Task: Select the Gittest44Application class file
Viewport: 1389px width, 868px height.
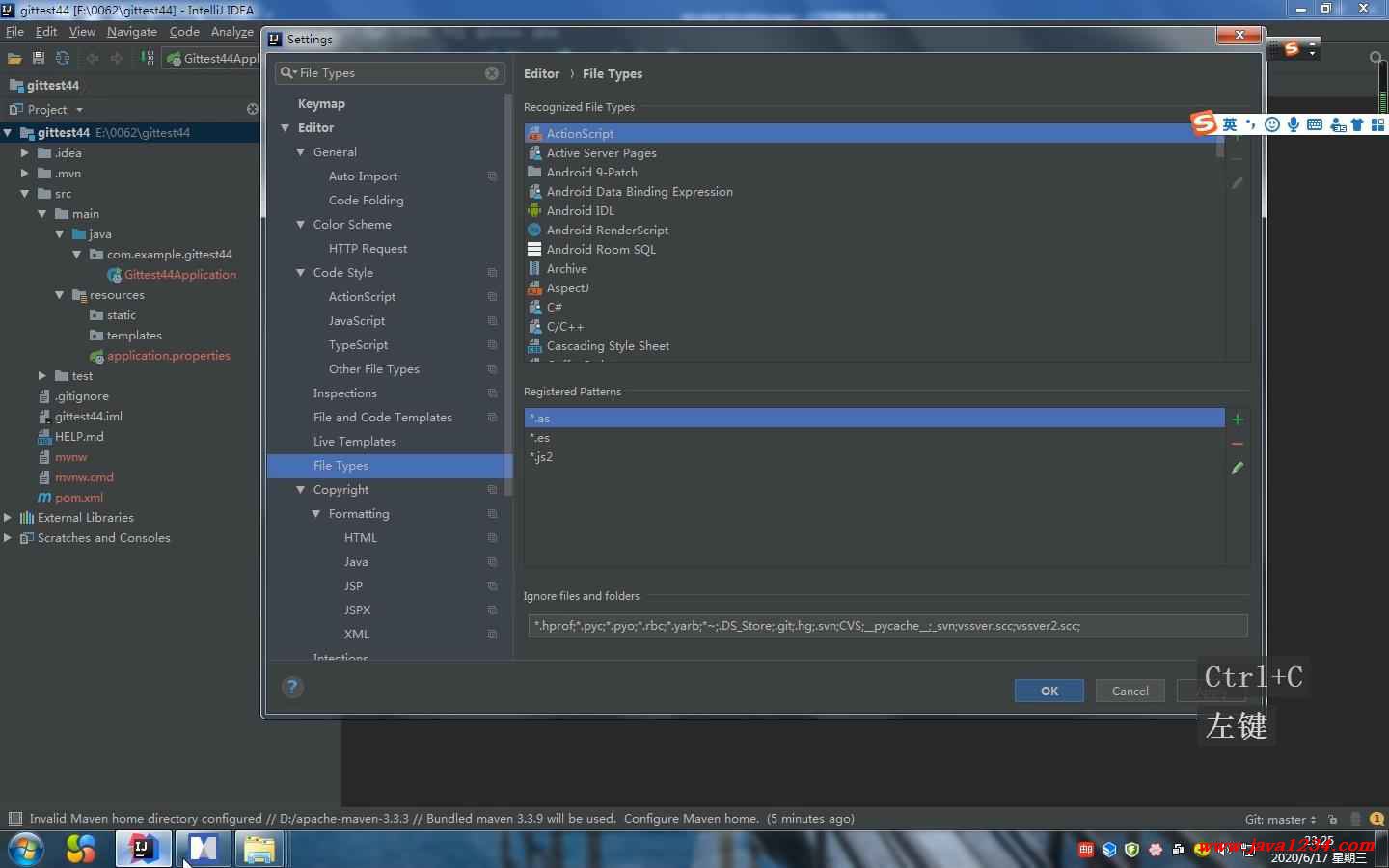Action: [x=180, y=275]
